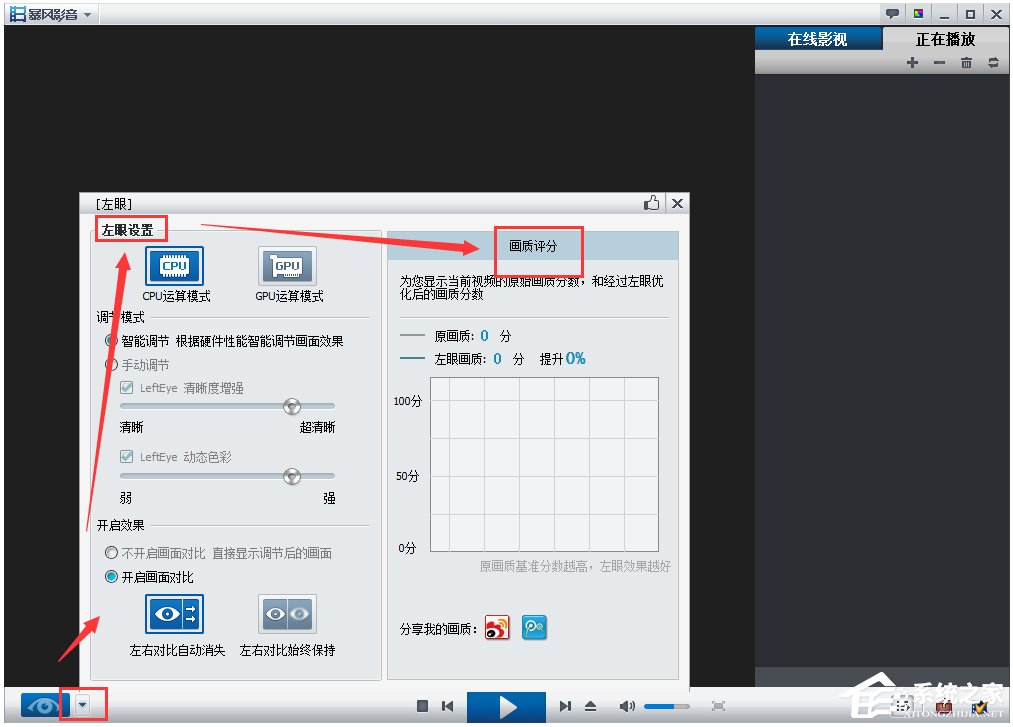Clear the playlist using the trash icon
1013x727 pixels.
(966, 63)
